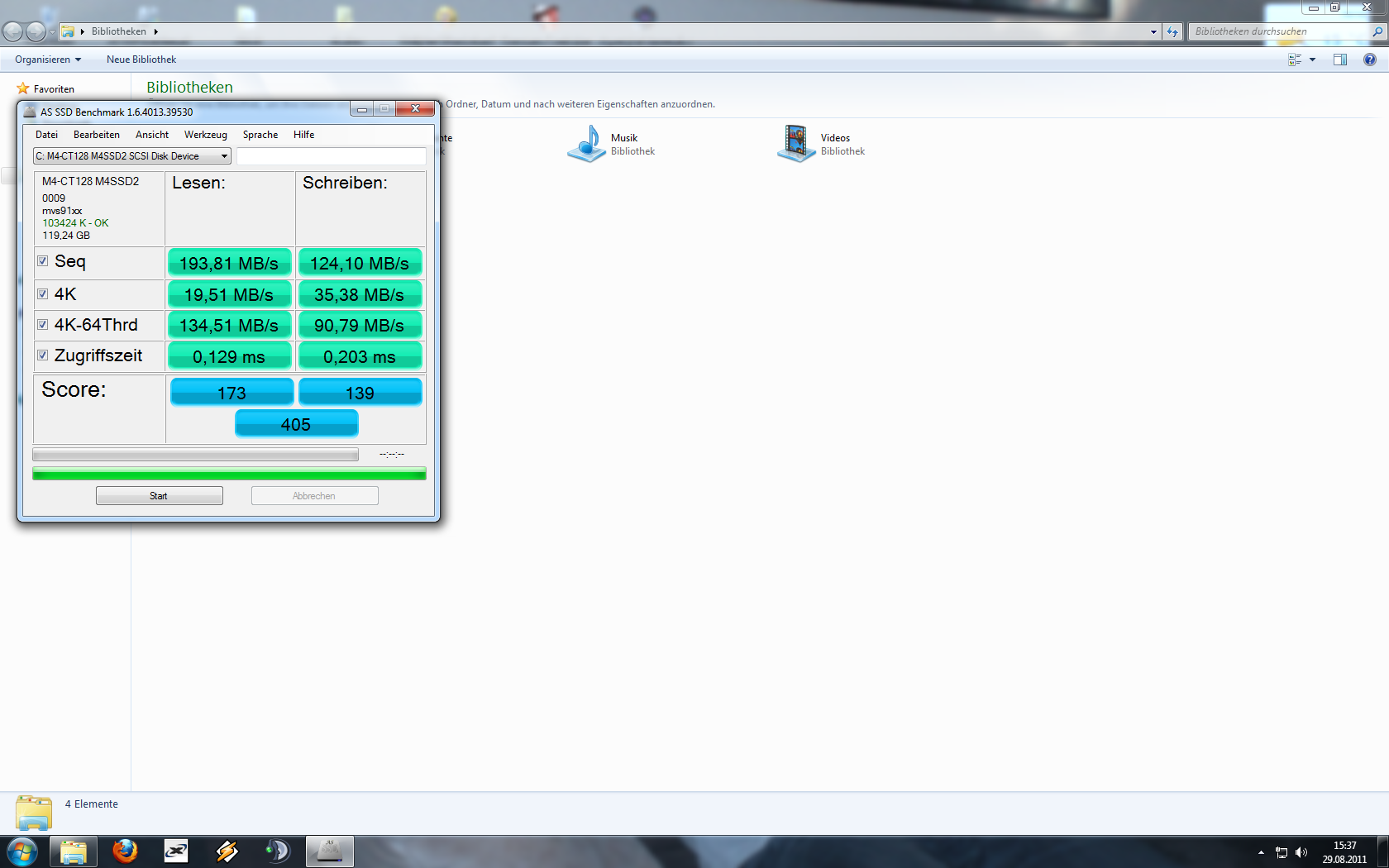Open the Windows Start menu
This screenshot has height=868, width=1389.
[22, 851]
